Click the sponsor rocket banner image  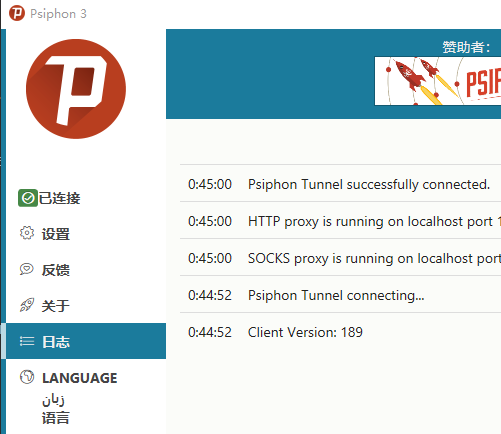pyautogui.click(x=438, y=81)
